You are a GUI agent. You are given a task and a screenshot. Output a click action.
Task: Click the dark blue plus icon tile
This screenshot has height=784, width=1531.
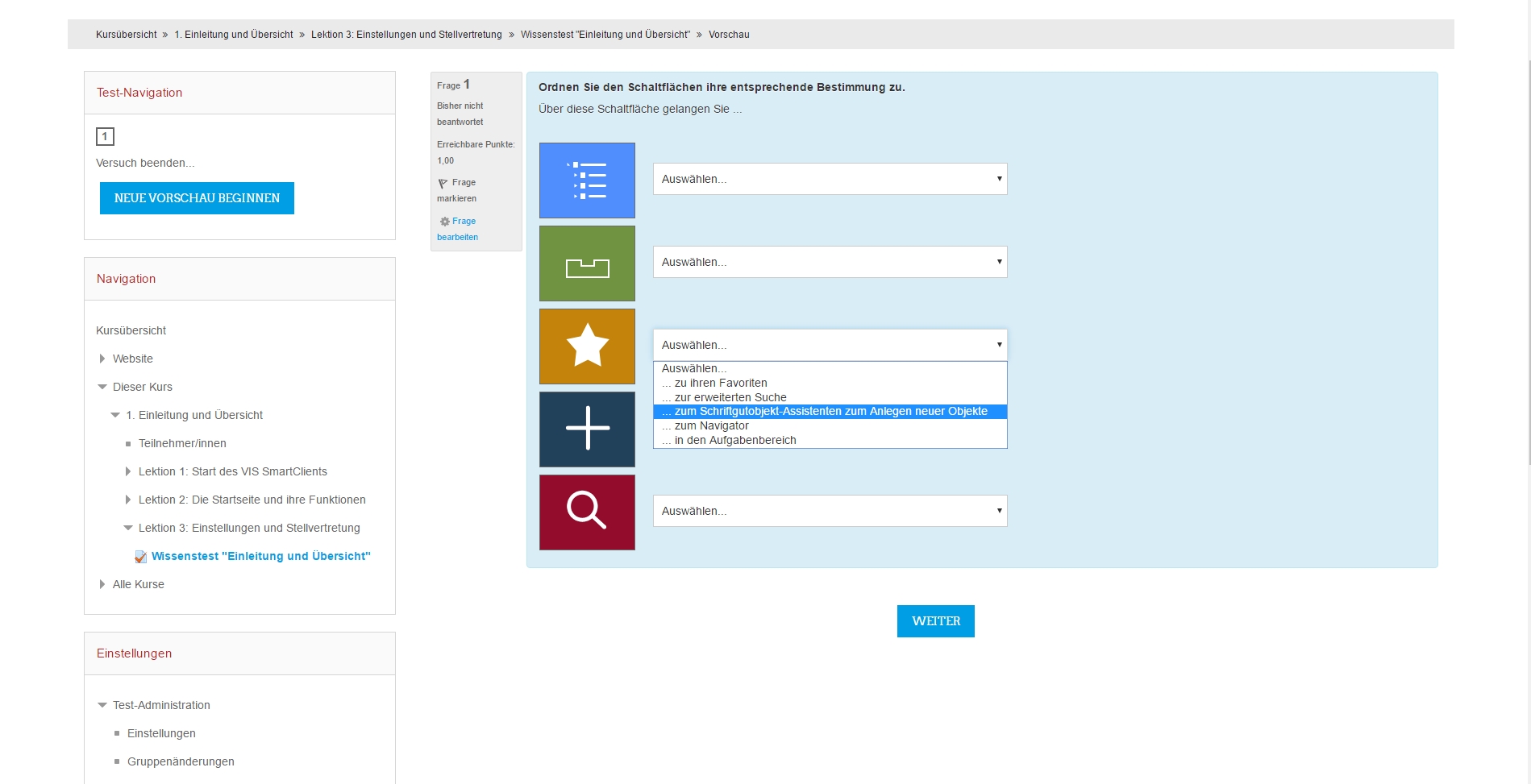click(587, 429)
